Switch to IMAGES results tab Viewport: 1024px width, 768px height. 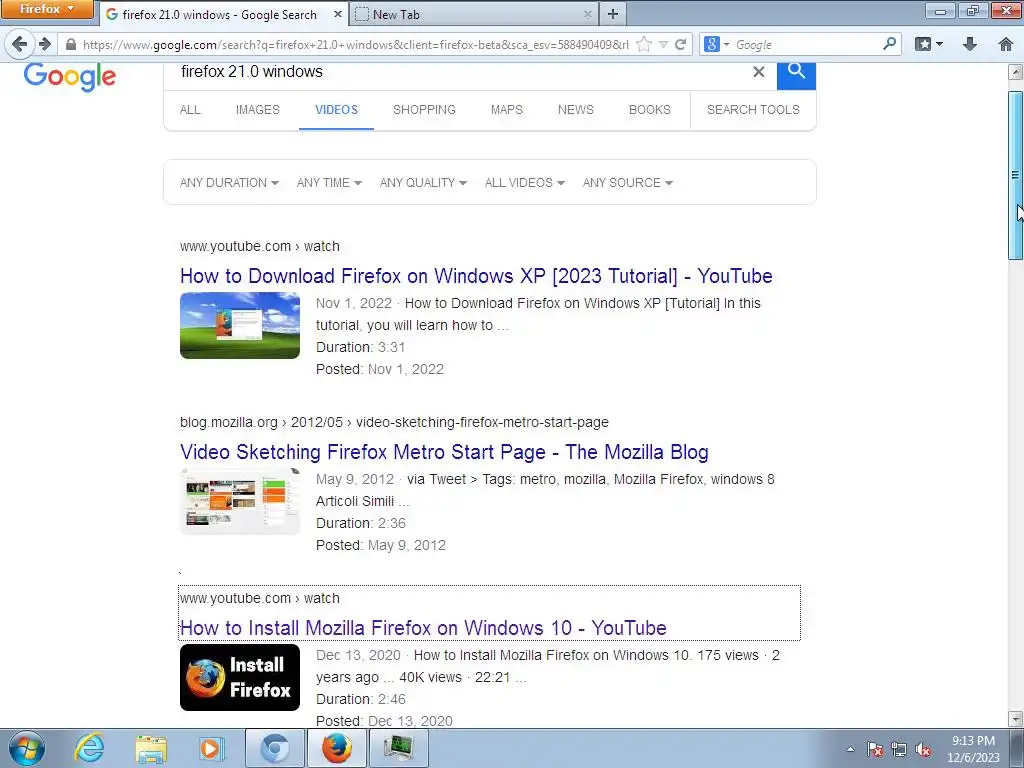point(257,110)
